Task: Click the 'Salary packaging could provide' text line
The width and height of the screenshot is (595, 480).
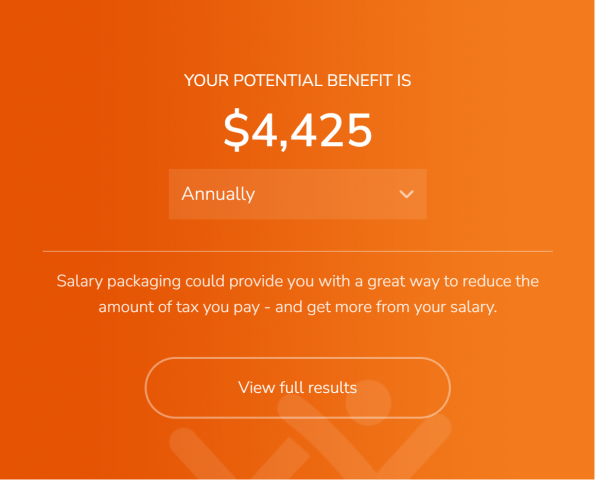Action: (298, 282)
